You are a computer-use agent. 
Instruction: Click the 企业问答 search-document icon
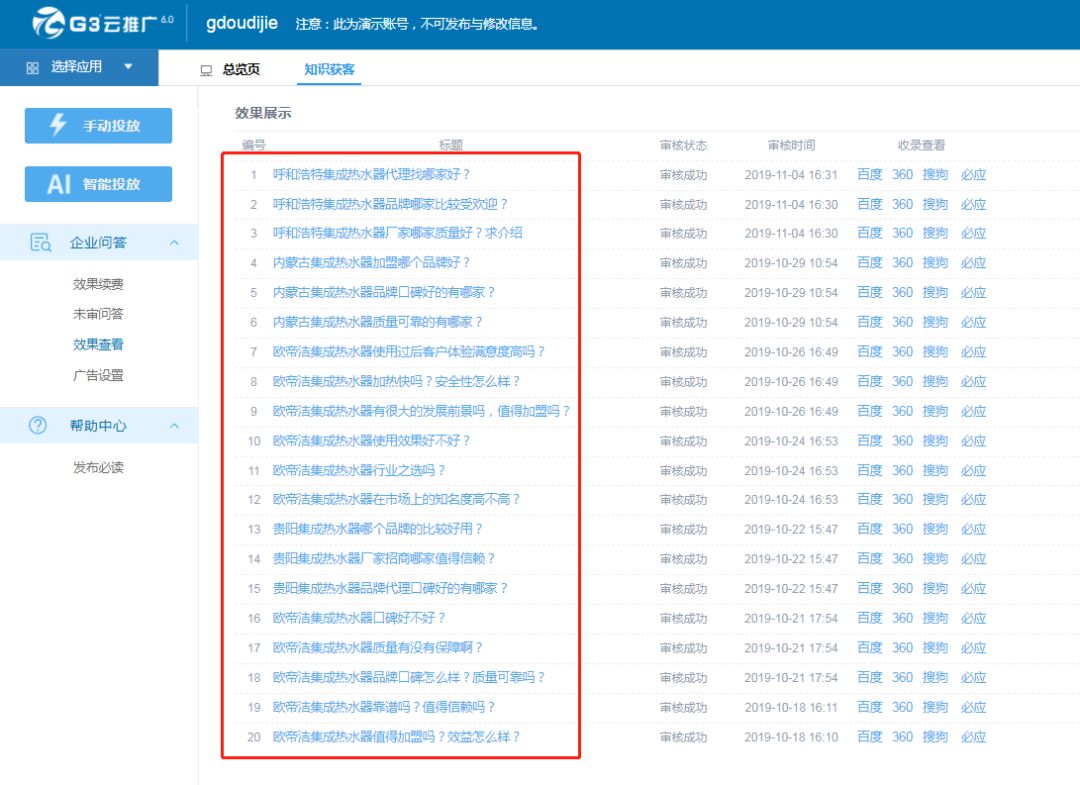coord(40,242)
